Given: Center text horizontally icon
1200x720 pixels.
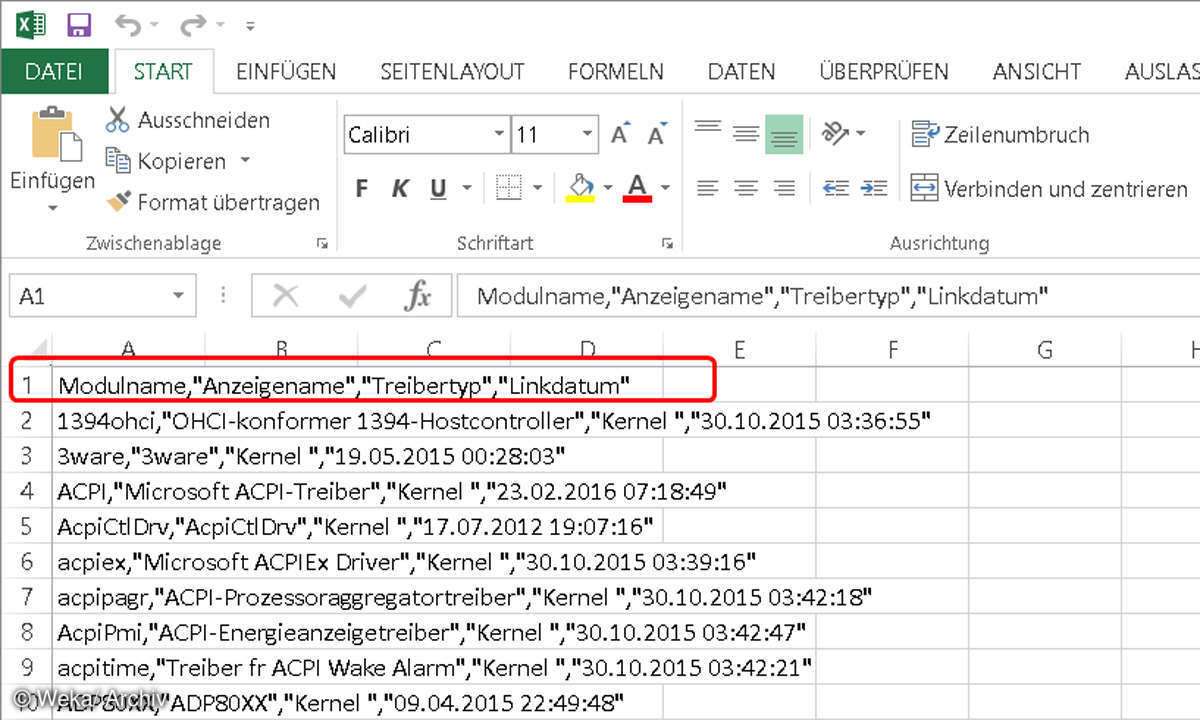Looking at the screenshot, I should coord(746,188).
